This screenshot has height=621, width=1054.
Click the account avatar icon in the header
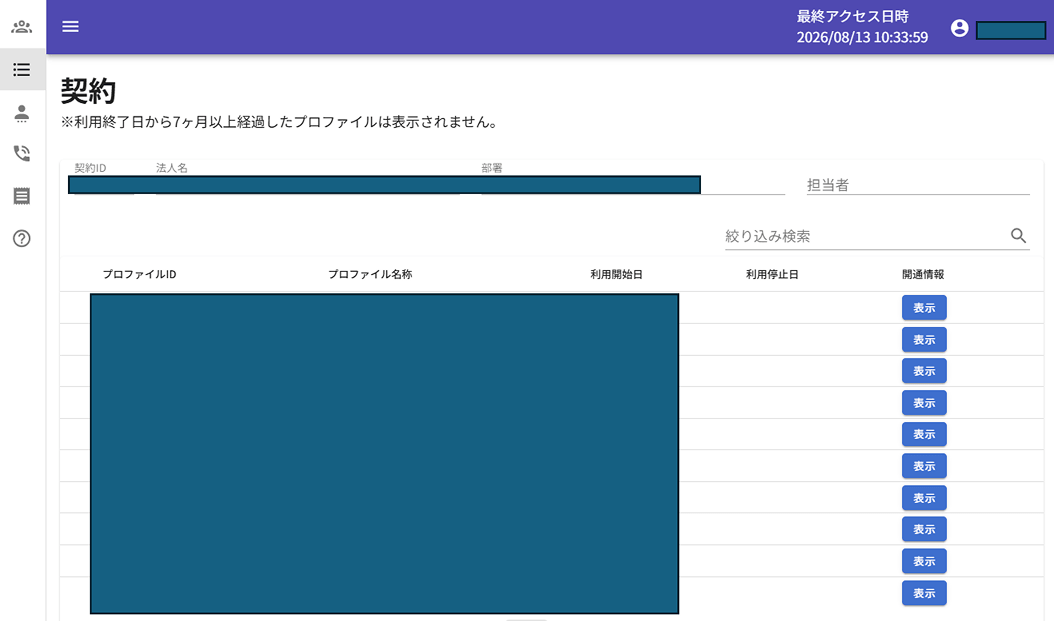click(960, 28)
